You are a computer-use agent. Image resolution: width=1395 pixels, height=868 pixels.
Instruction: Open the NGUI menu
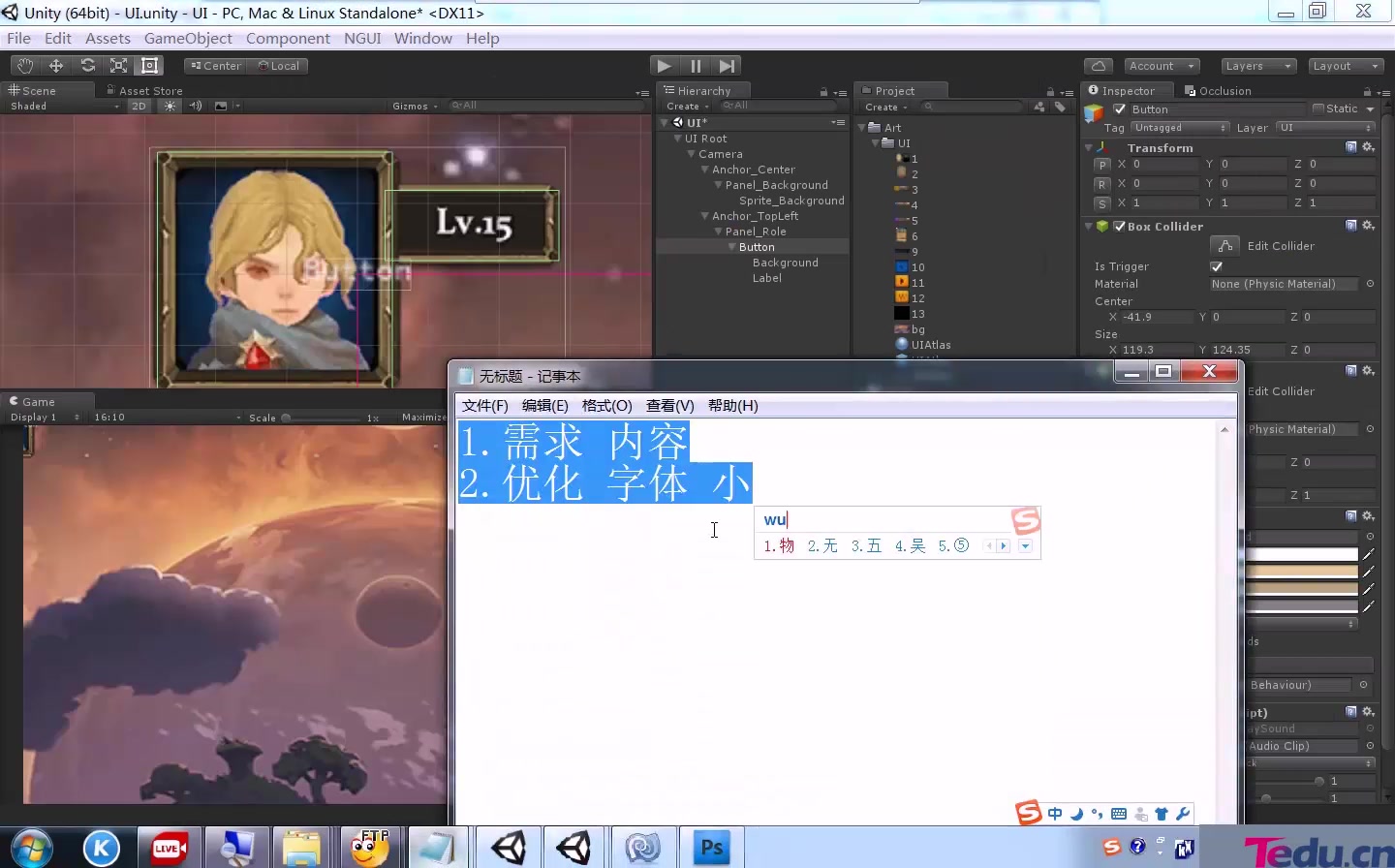coord(362,38)
